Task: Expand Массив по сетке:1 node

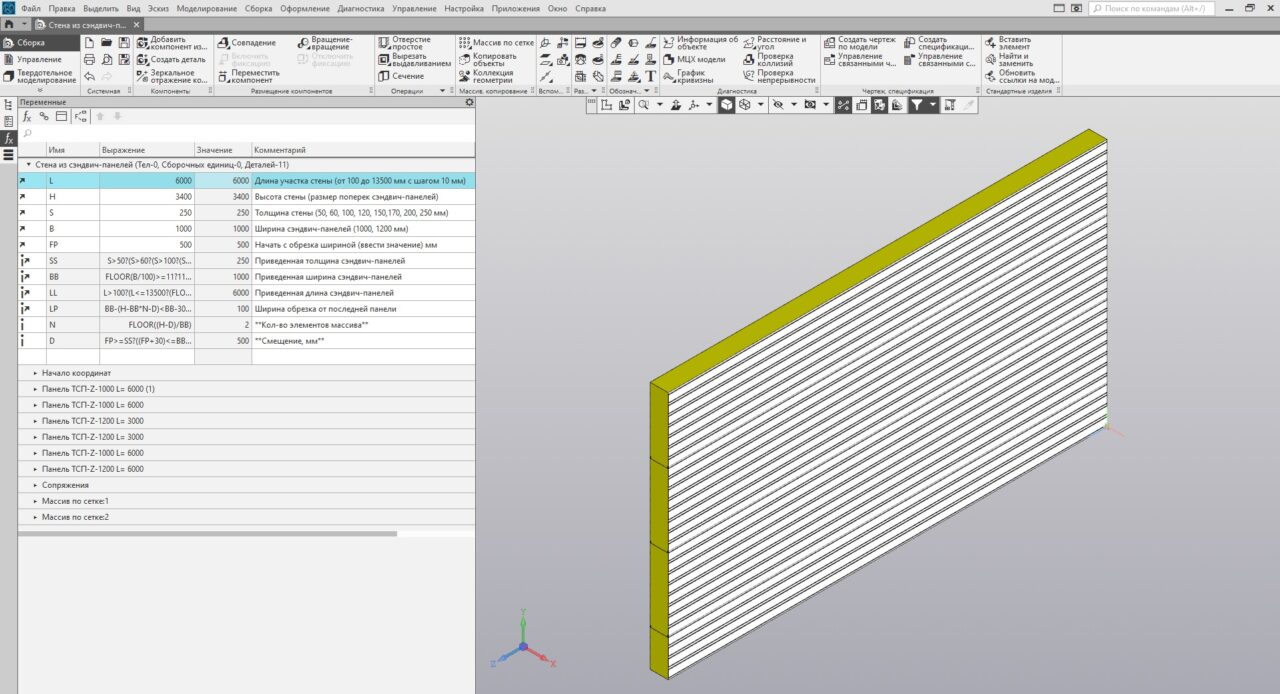Action: pos(34,501)
